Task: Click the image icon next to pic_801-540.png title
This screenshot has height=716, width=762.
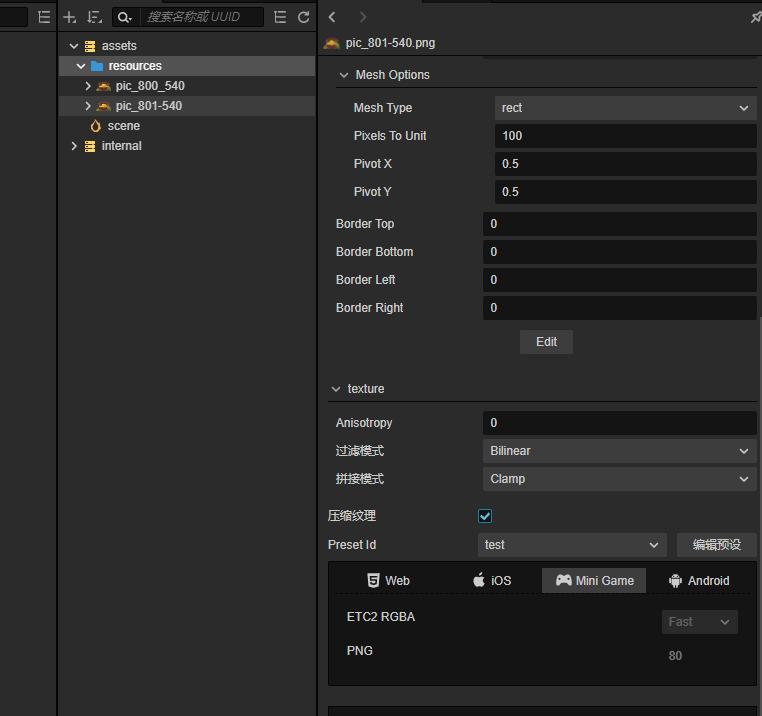Action: click(332, 43)
